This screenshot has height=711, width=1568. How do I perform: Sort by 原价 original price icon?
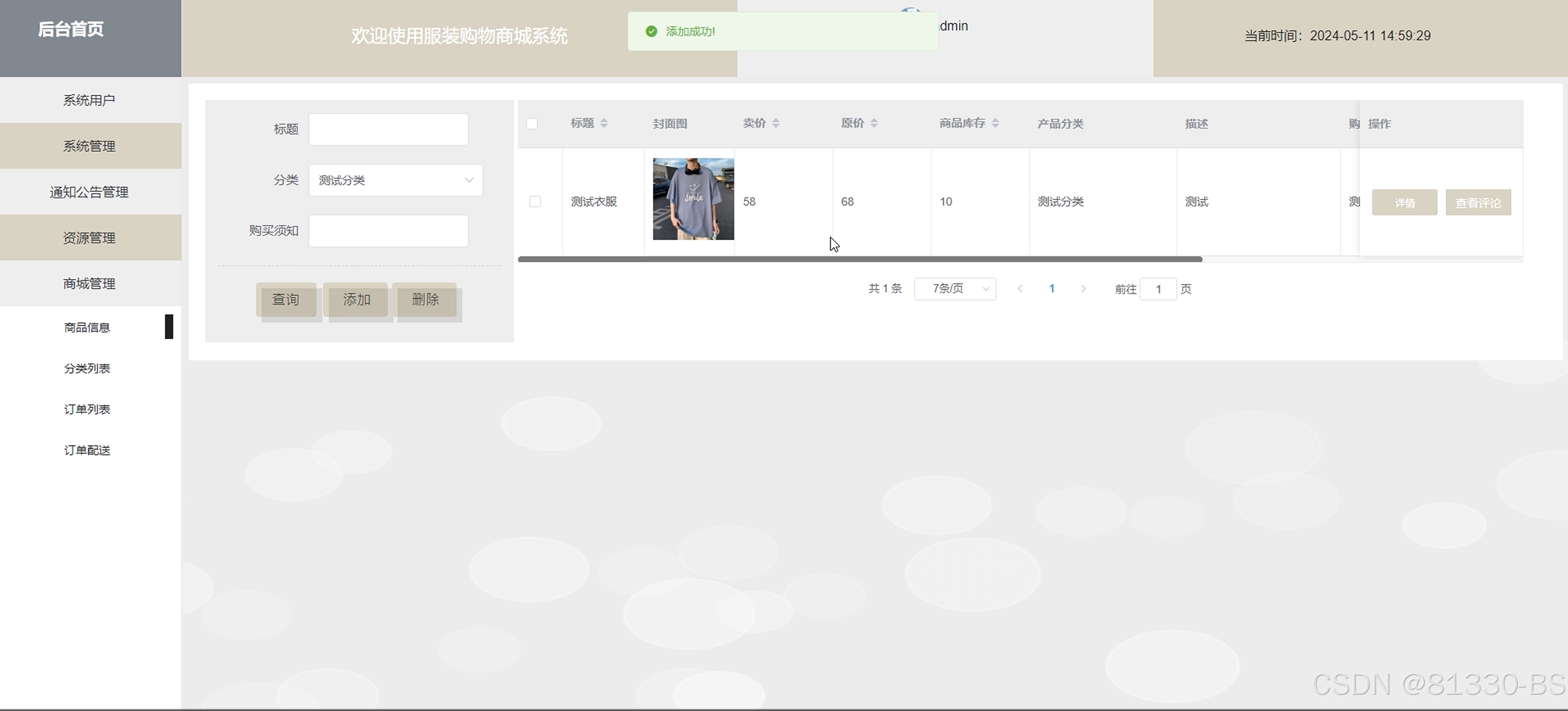(x=874, y=123)
